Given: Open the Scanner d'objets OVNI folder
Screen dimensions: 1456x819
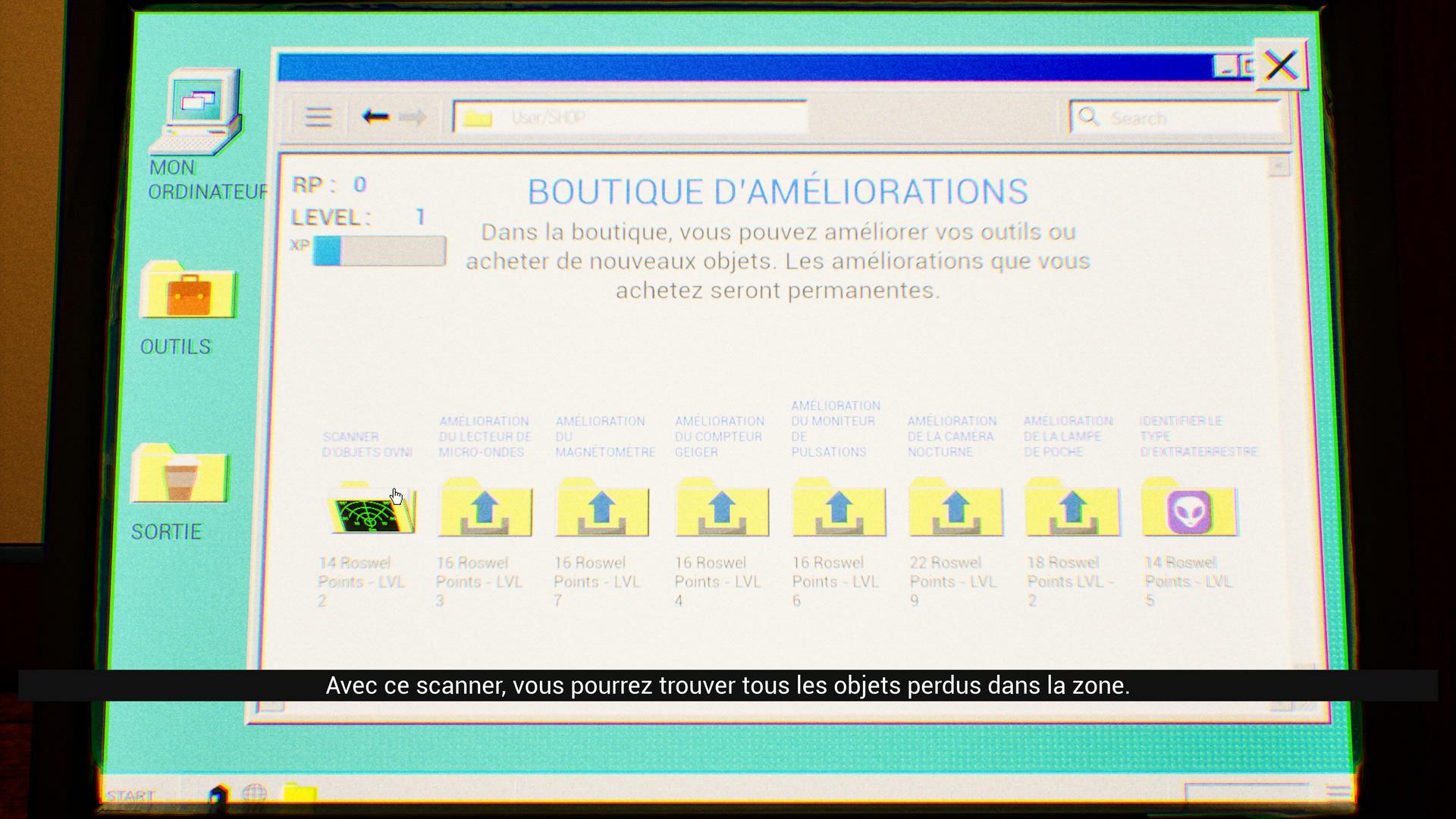Looking at the screenshot, I should (371, 510).
